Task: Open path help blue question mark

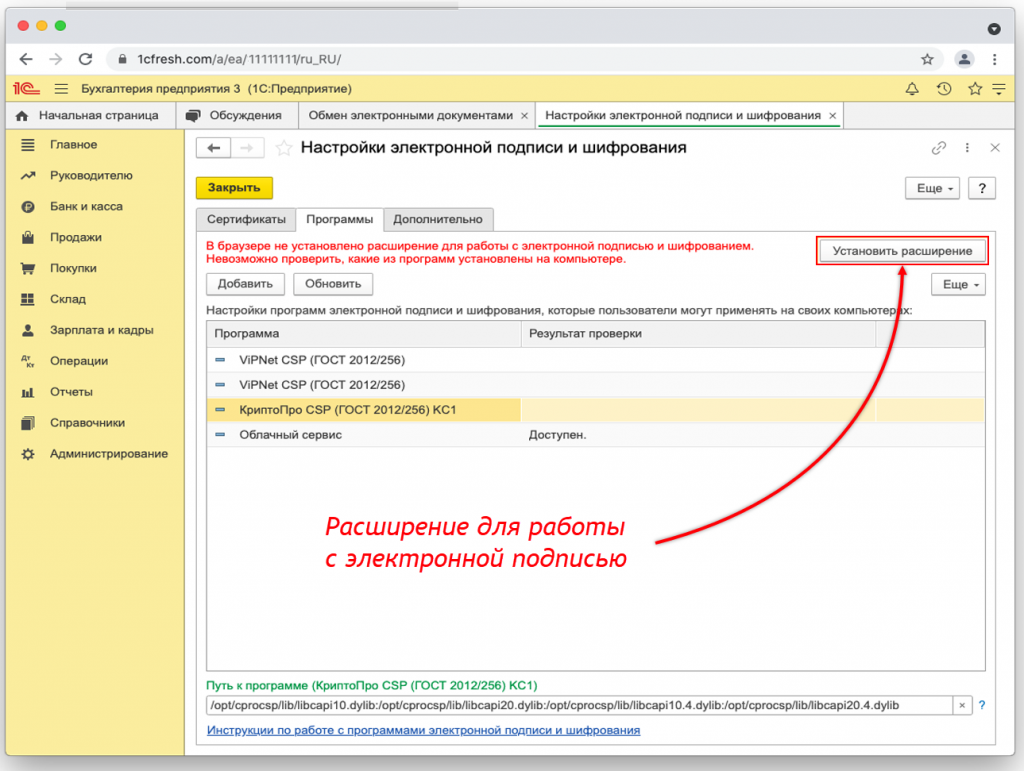Action: coord(982,706)
